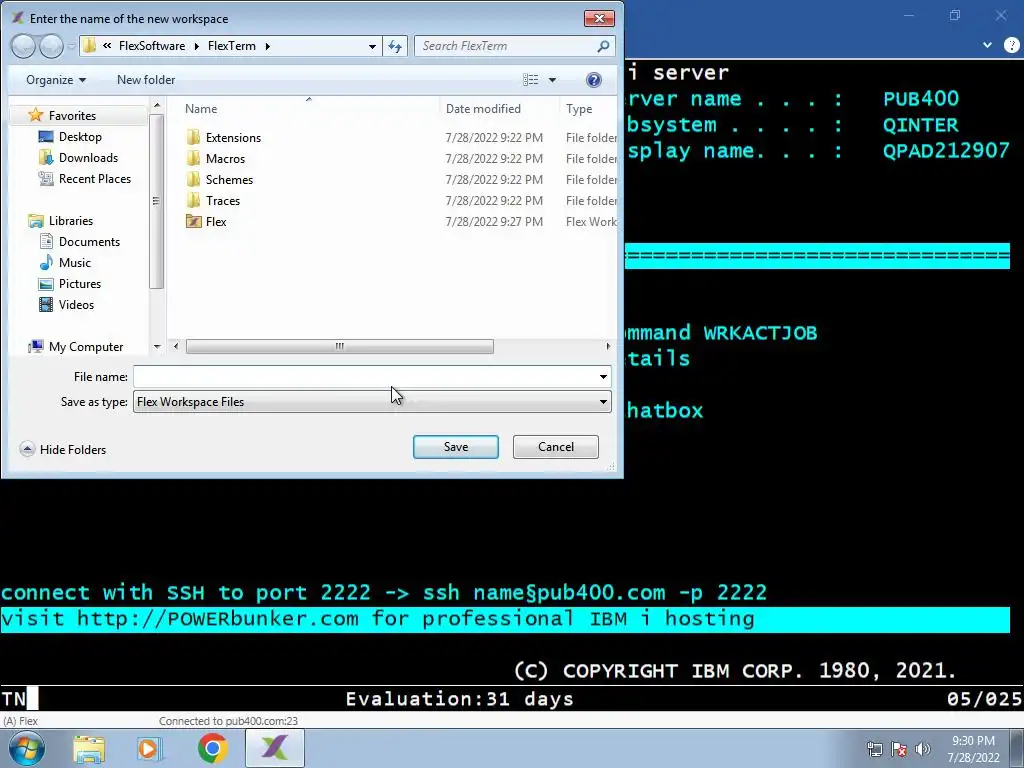
Task: Open File Explorer from the taskbar
Action: point(89,748)
